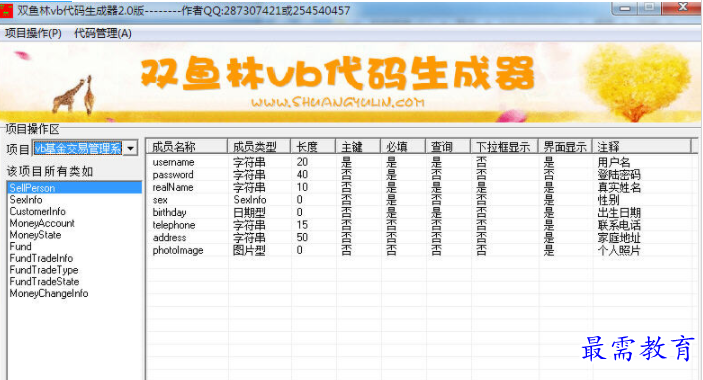Image resolution: width=703 pixels, height=380 pixels.
Task: Click the 真实姓名 comment cell
Action: click(x=619, y=187)
